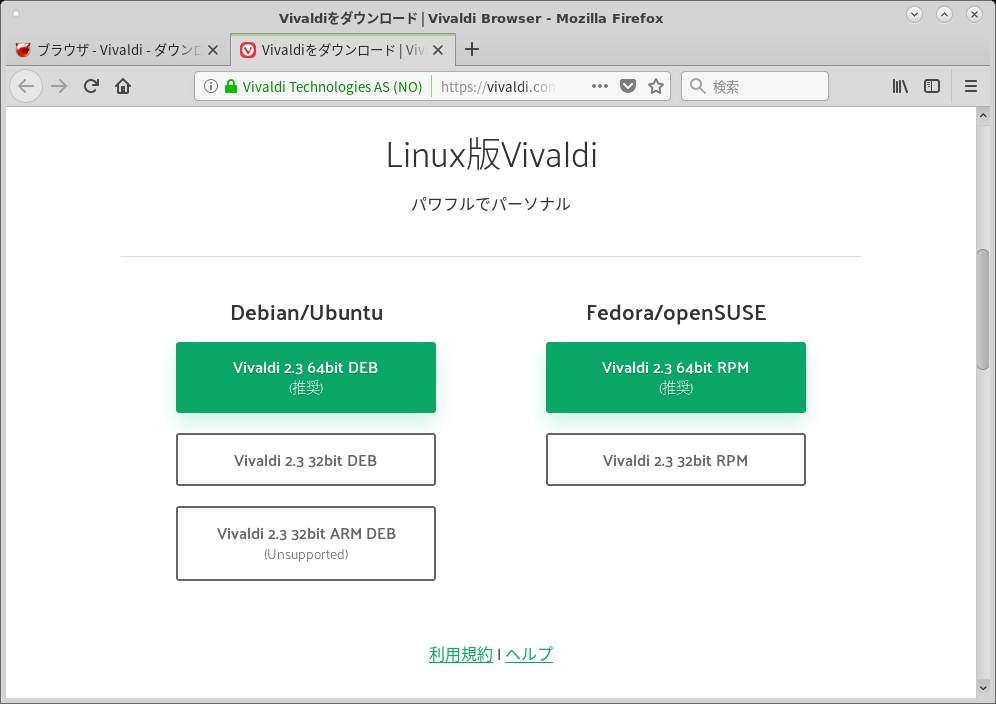Open the 利用規約 link

coord(461,654)
